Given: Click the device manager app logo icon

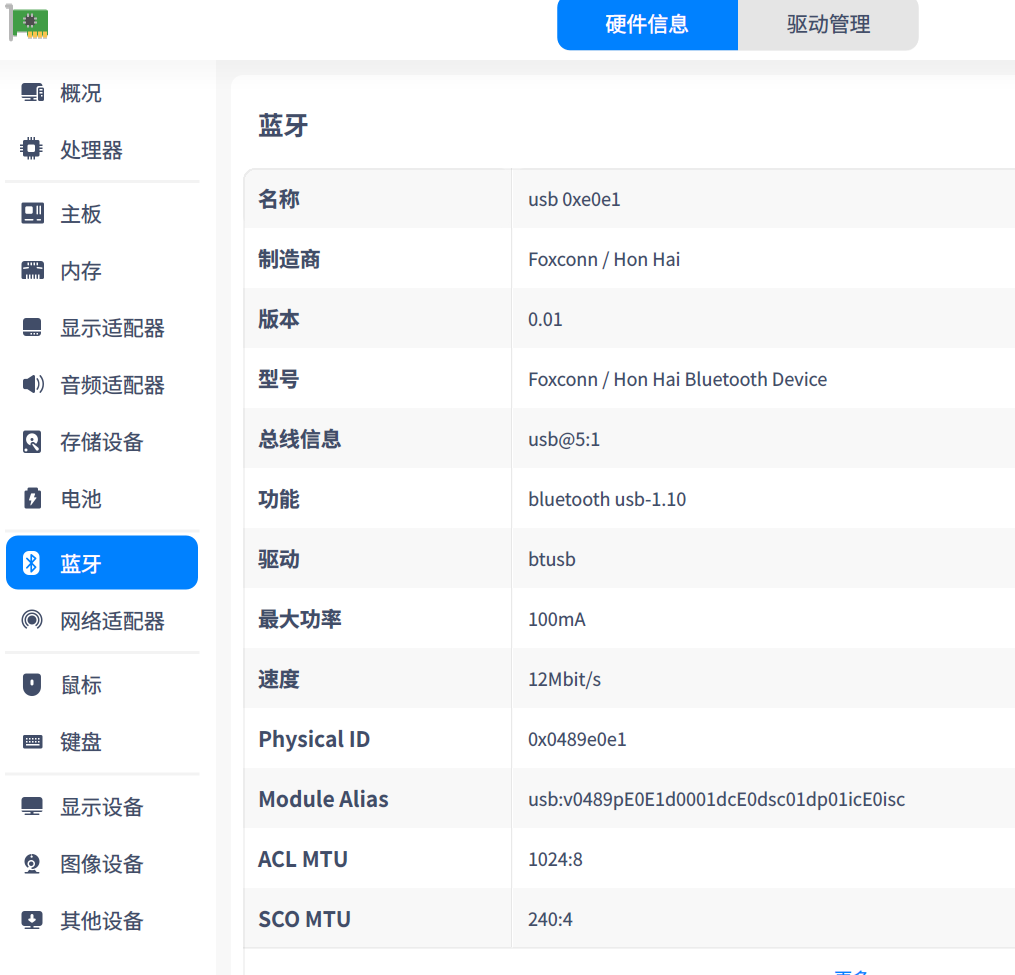Looking at the screenshot, I should (28, 23).
